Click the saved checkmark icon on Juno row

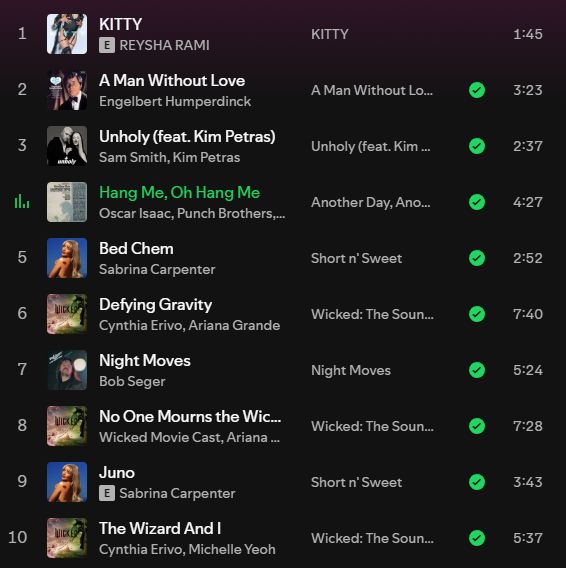click(477, 482)
